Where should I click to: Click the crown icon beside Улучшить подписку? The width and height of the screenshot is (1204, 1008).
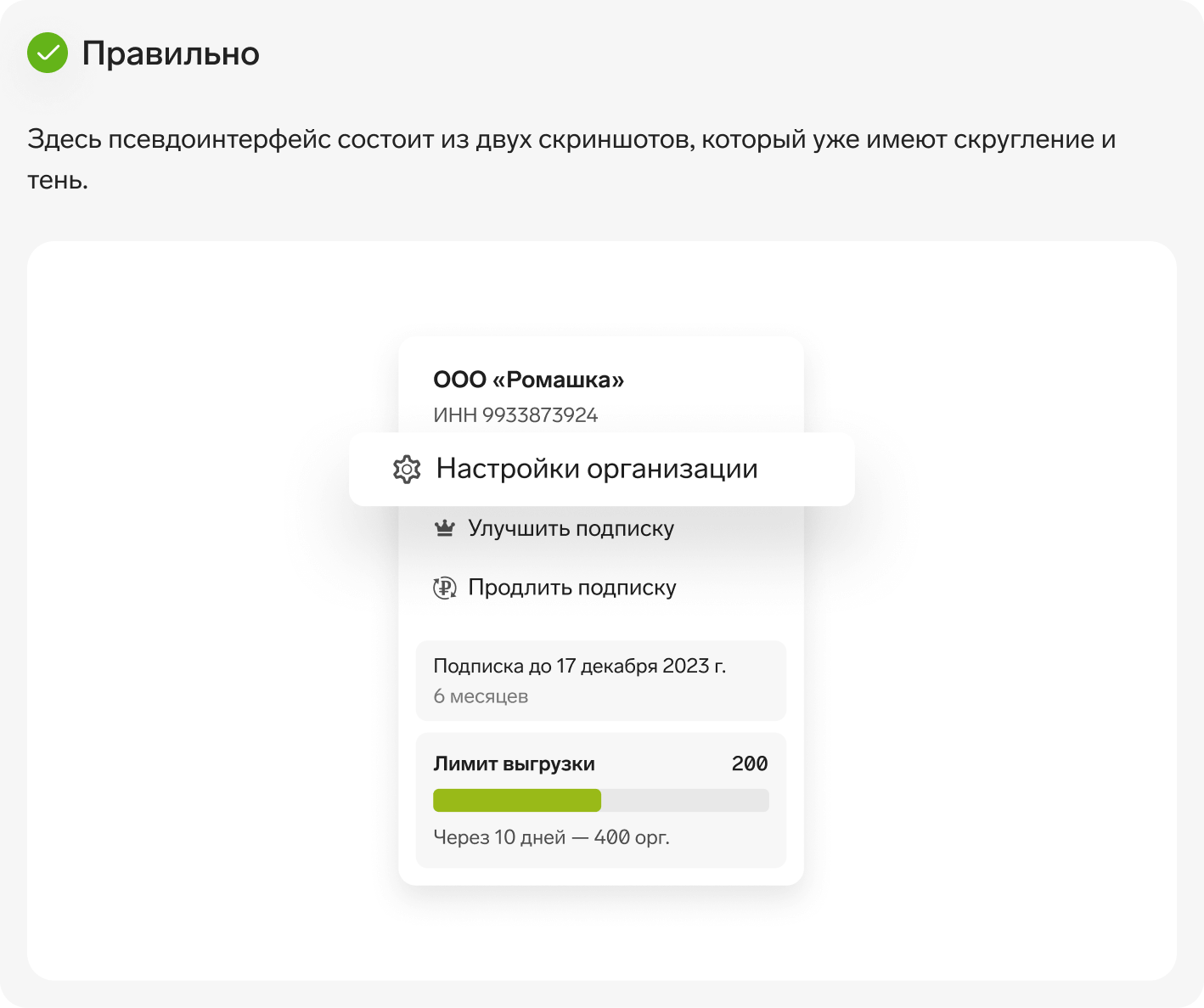point(445,528)
